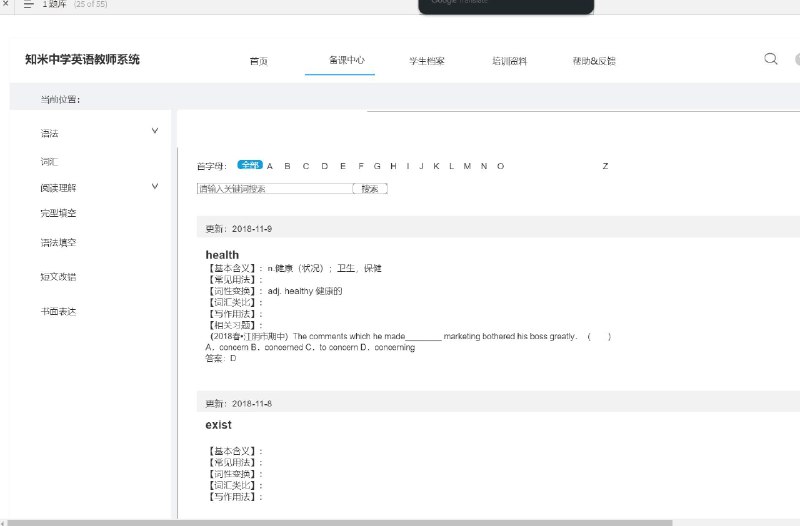Viewport: 800px width, 526px height.
Task: Select 词汇 in the sidebar
Action: tap(49, 162)
